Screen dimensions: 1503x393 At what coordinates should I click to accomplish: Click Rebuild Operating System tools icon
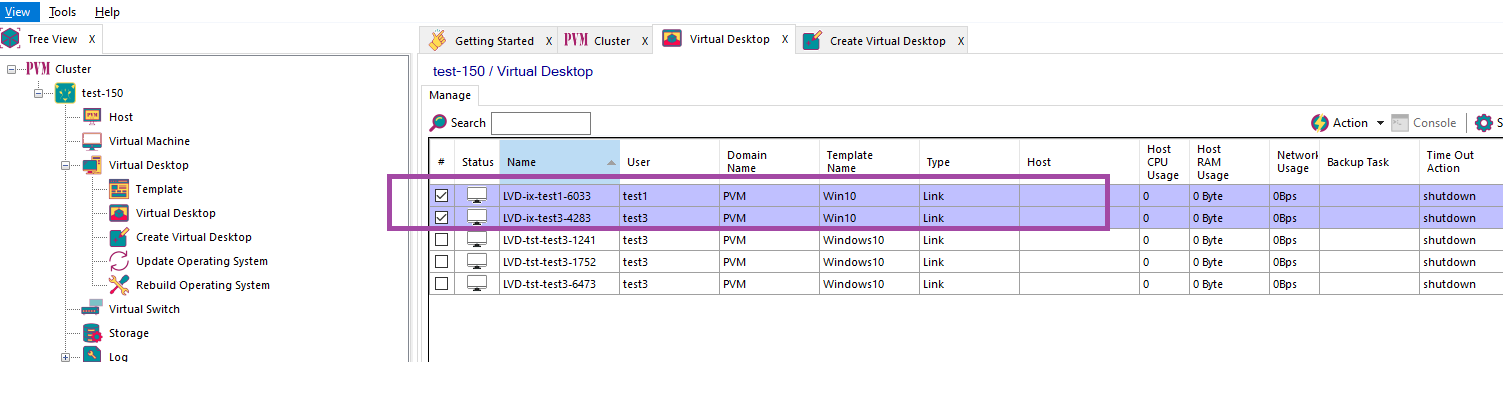pyautogui.click(x=119, y=285)
